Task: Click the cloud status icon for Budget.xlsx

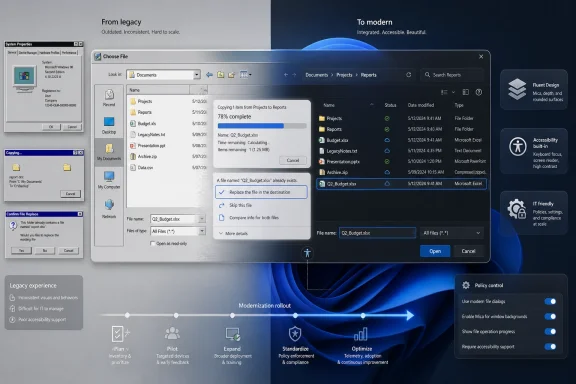Action: (x=387, y=140)
